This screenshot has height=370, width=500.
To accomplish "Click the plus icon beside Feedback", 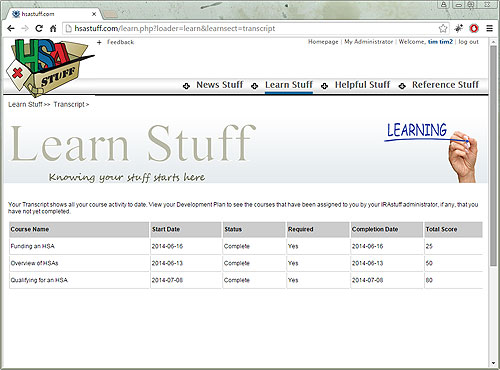I will [x=99, y=42].
